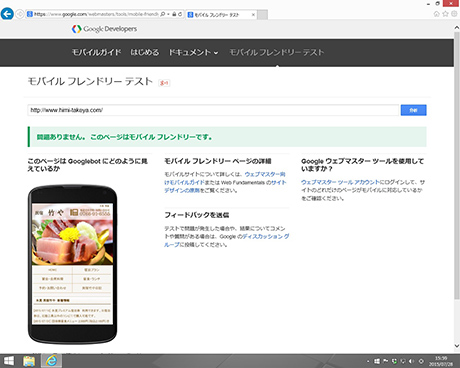The width and height of the screenshot is (460, 368).
Task: Click the Google Developers logo
Action: (x=104, y=29)
